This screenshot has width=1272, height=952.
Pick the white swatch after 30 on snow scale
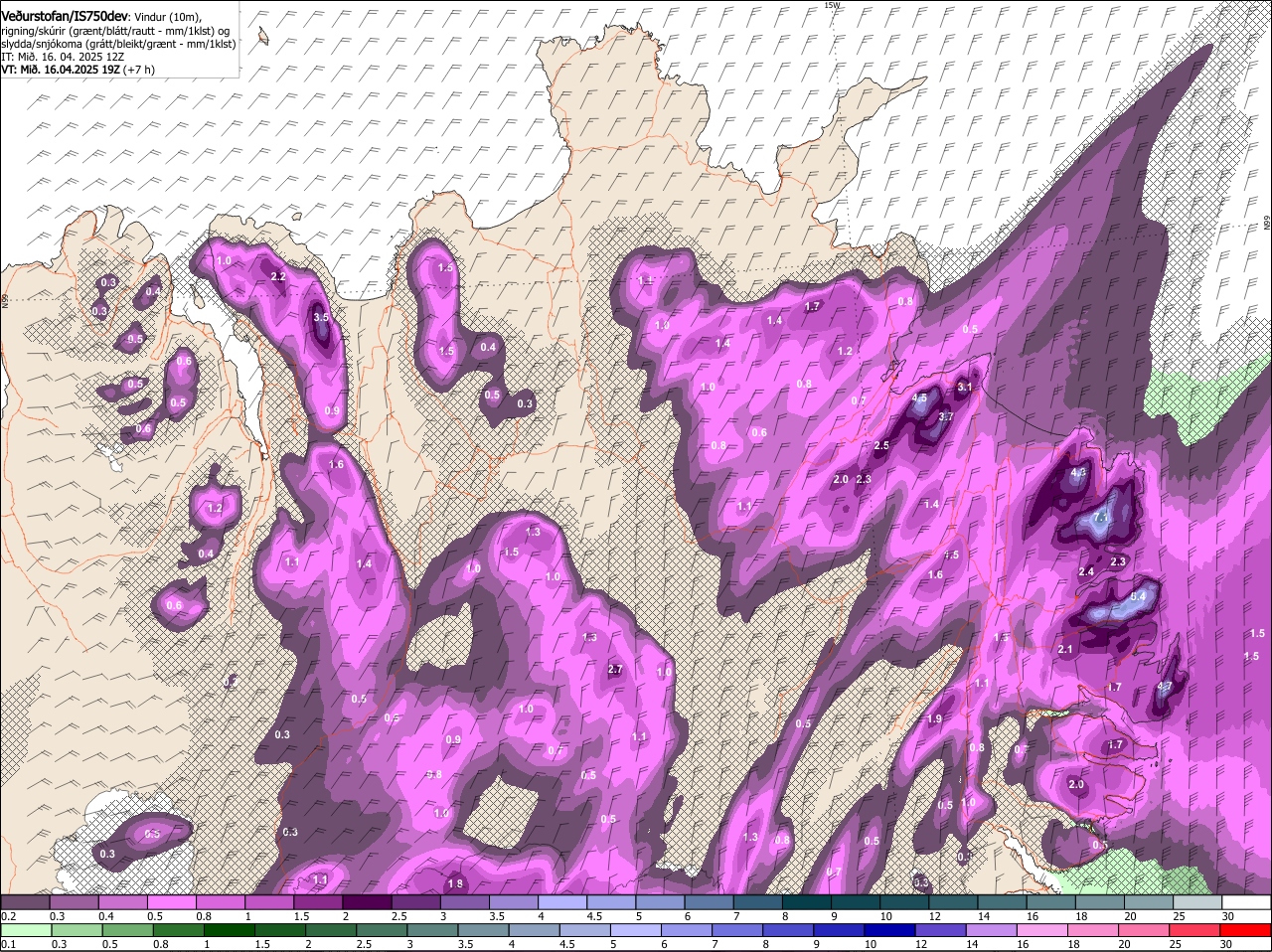click(1247, 901)
